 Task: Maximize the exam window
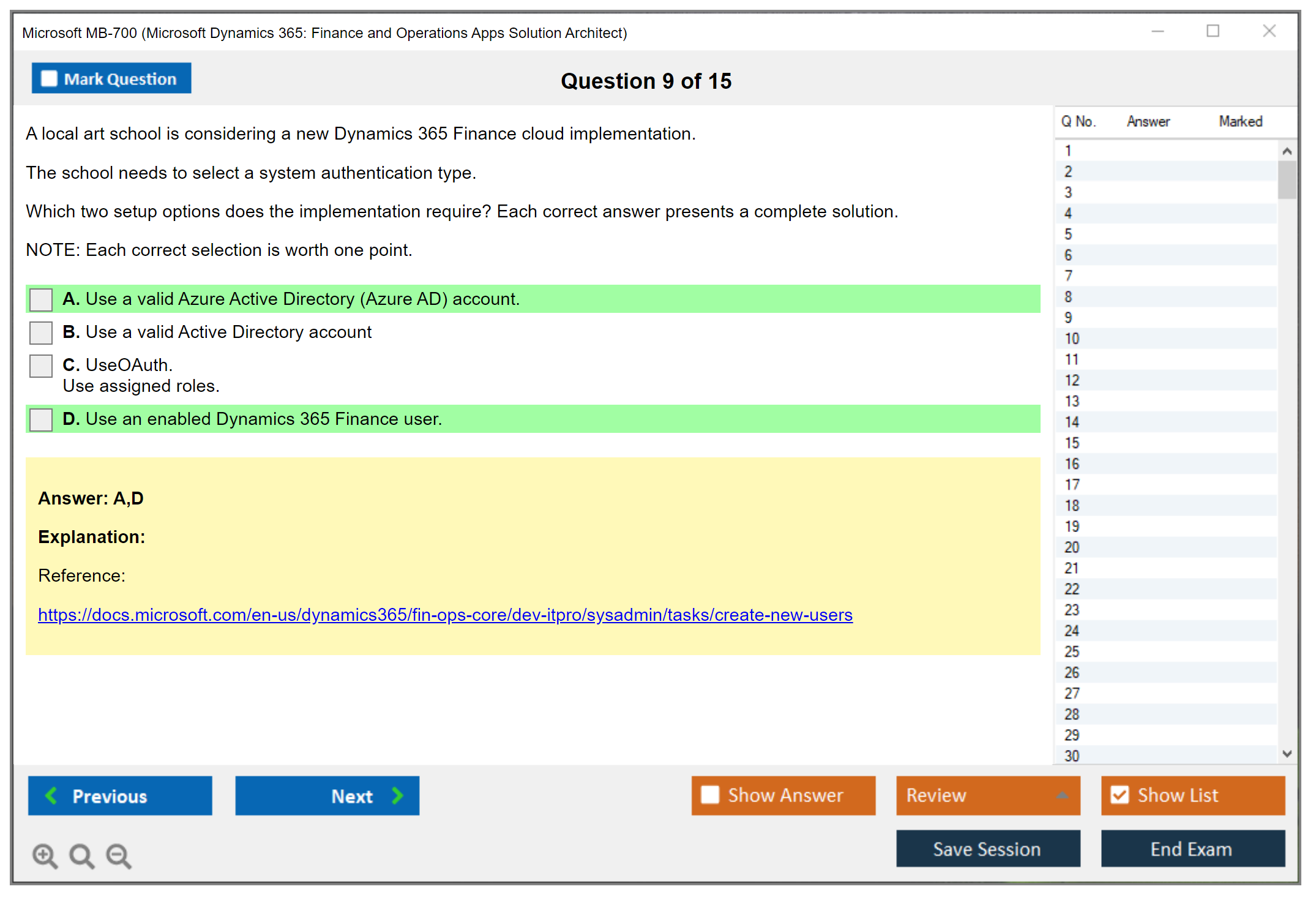pyautogui.click(x=1213, y=31)
